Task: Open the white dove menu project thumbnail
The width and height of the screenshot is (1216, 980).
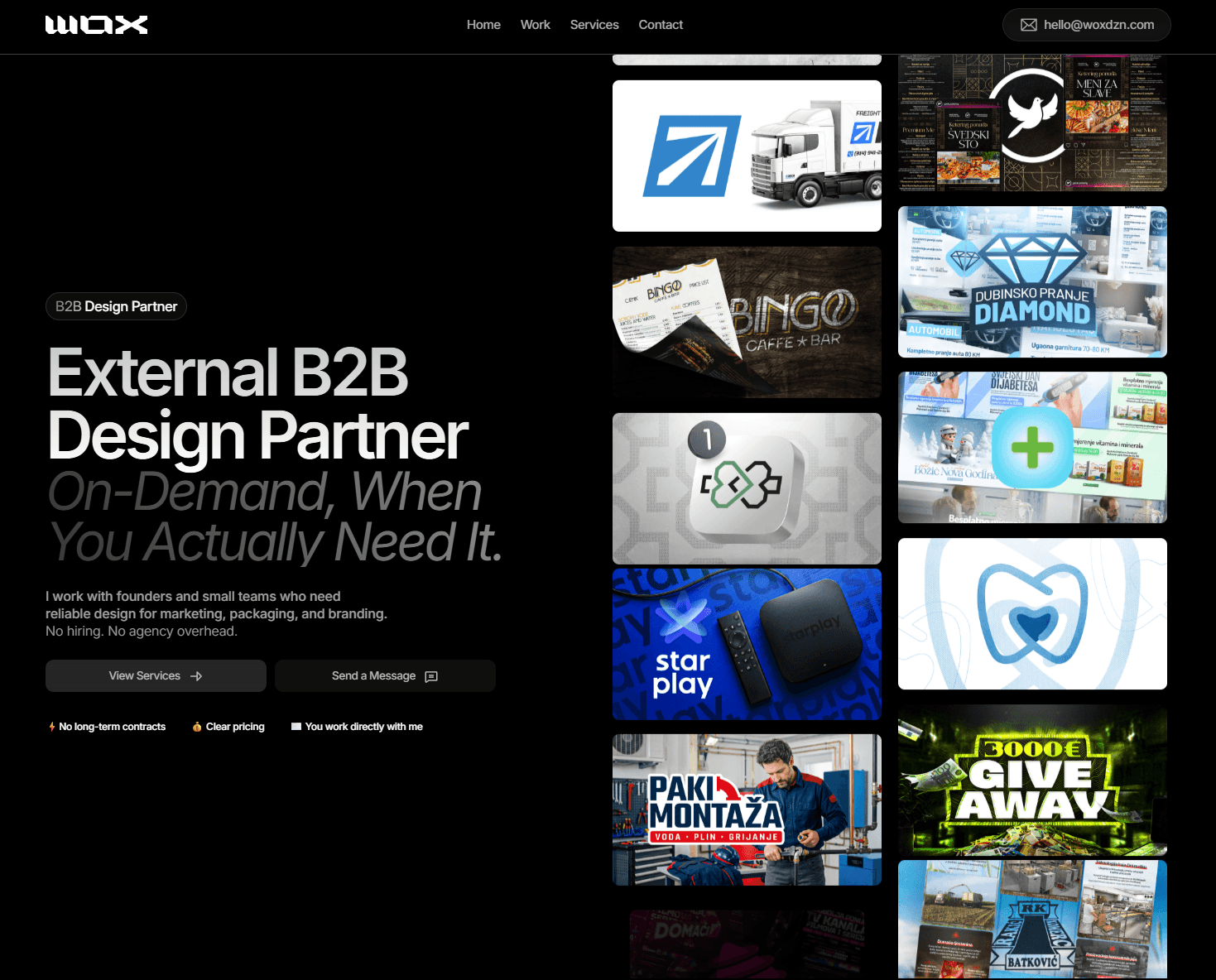Action: click(x=1032, y=122)
